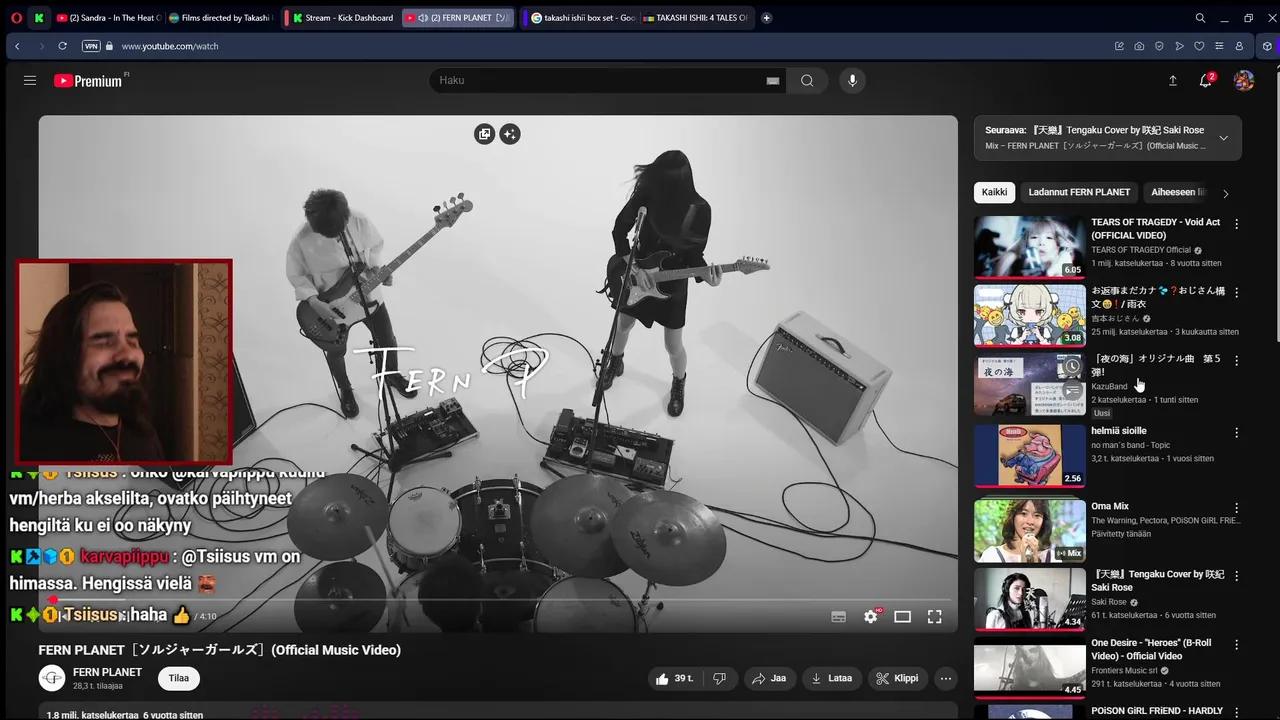Open the on-screen keyboard icon in search

tap(772, 81)
